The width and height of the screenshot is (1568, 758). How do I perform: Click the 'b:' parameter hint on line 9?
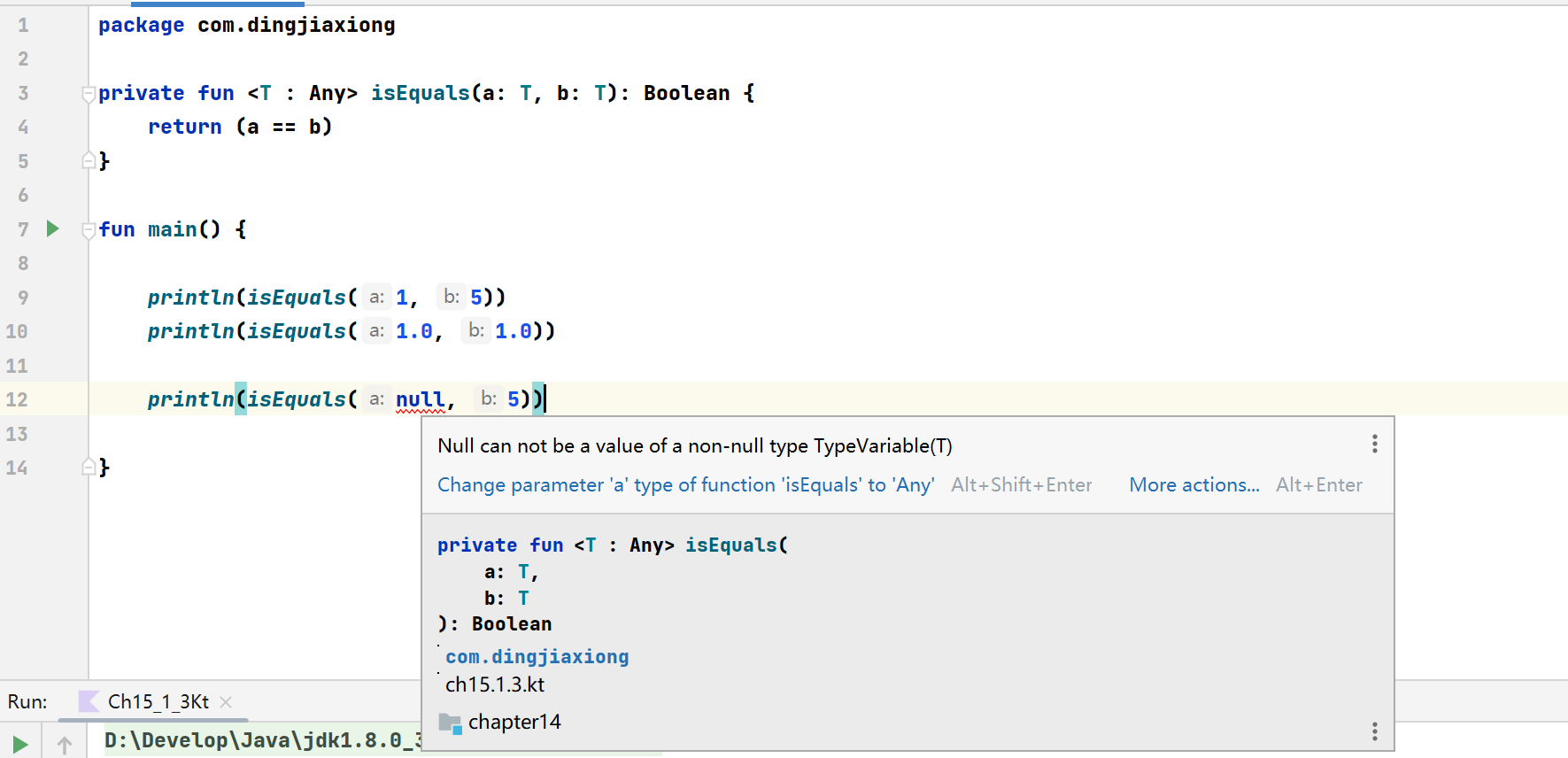(452, 297)
